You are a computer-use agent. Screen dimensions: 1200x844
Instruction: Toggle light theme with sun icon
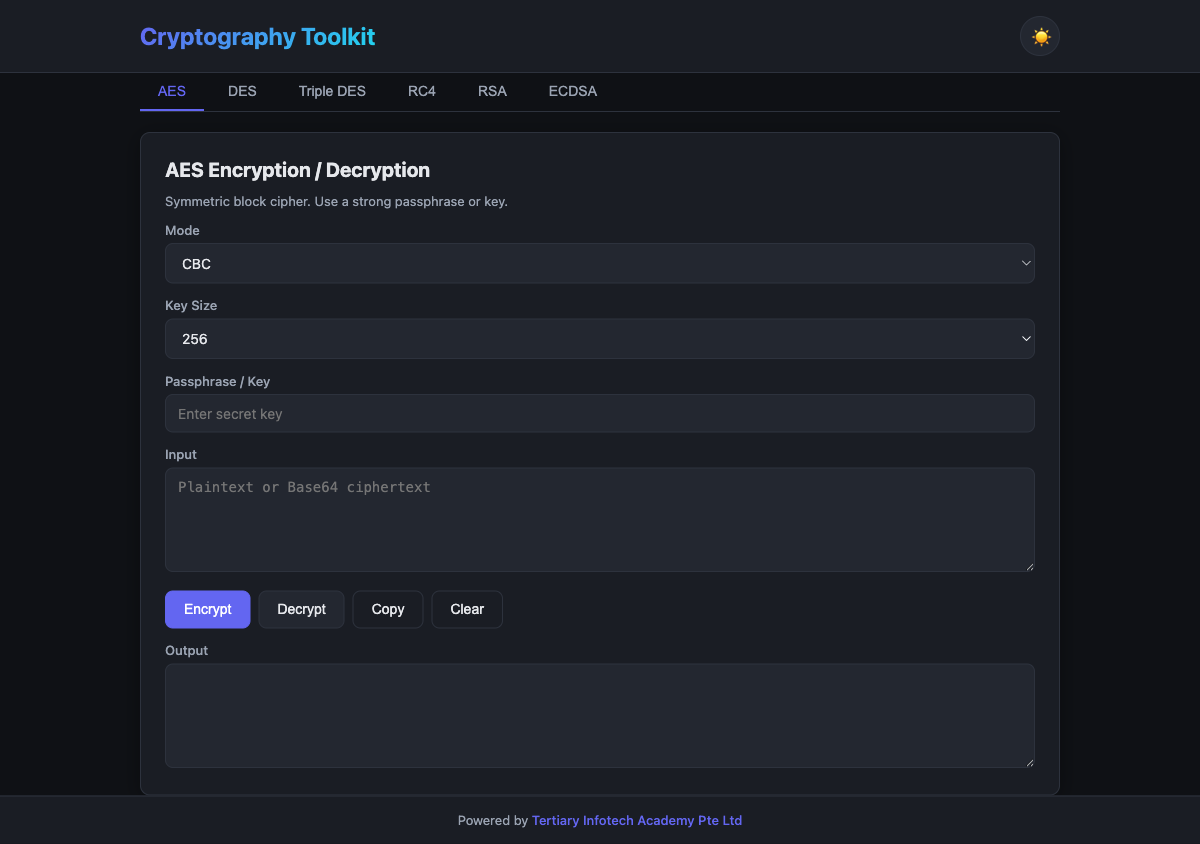tap(1040, 37)
